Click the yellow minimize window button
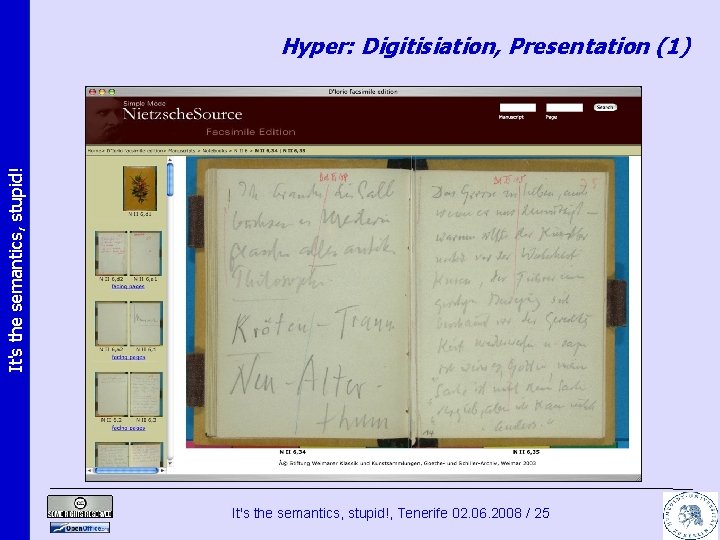The image size is (720, 540). pyautogui.click(x=102, y=92)
